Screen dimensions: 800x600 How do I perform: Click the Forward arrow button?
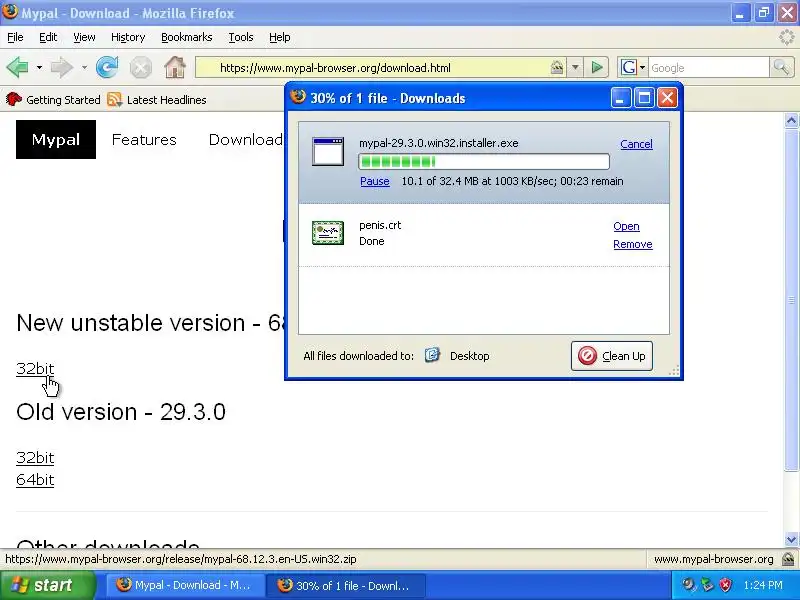click(62, 67)
